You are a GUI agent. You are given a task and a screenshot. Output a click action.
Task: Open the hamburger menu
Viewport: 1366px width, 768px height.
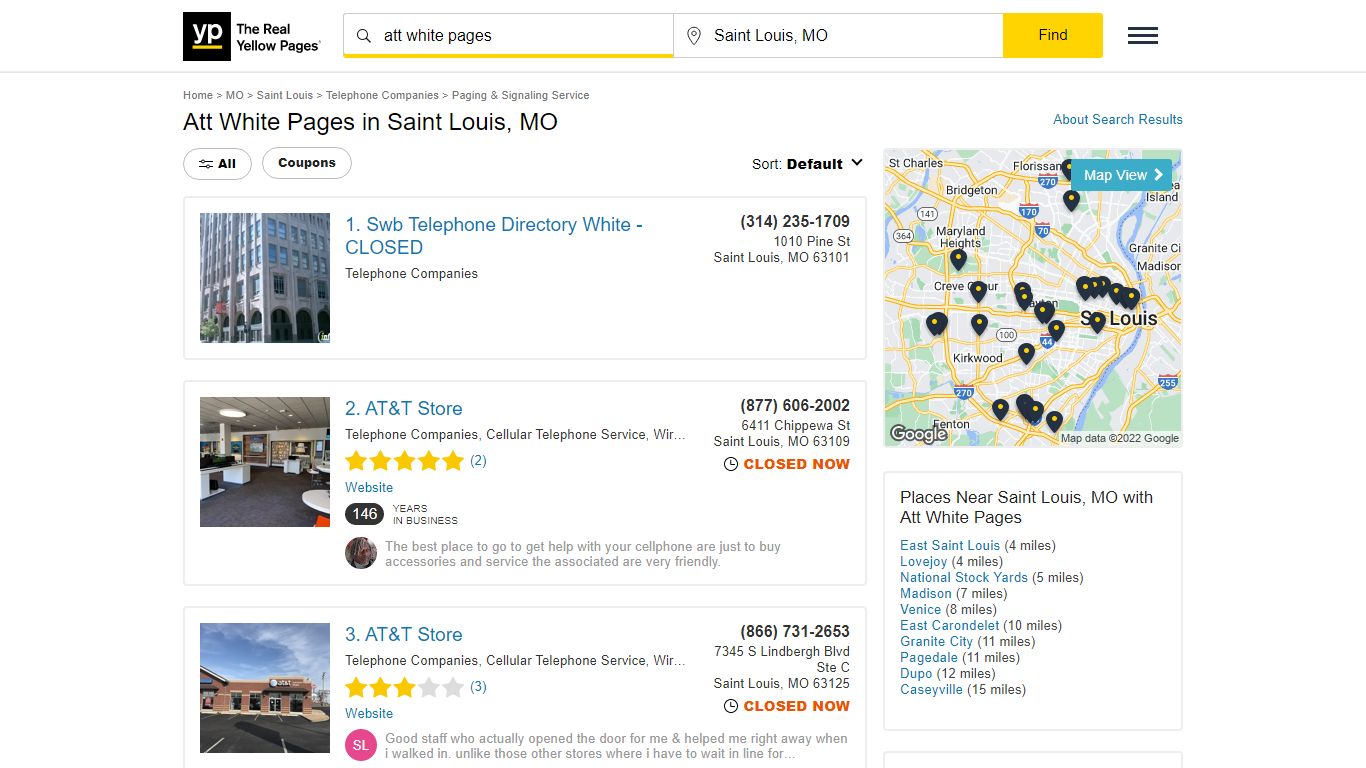(x=1143, y=36)
